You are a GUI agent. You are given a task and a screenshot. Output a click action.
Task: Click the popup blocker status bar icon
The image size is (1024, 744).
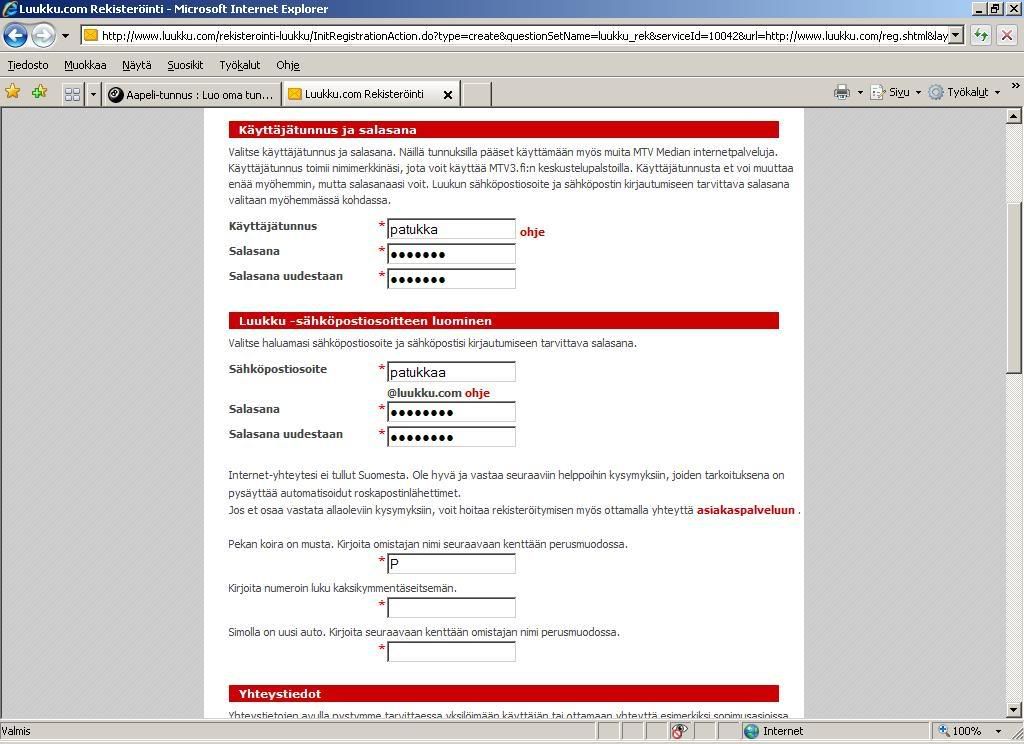679,731
